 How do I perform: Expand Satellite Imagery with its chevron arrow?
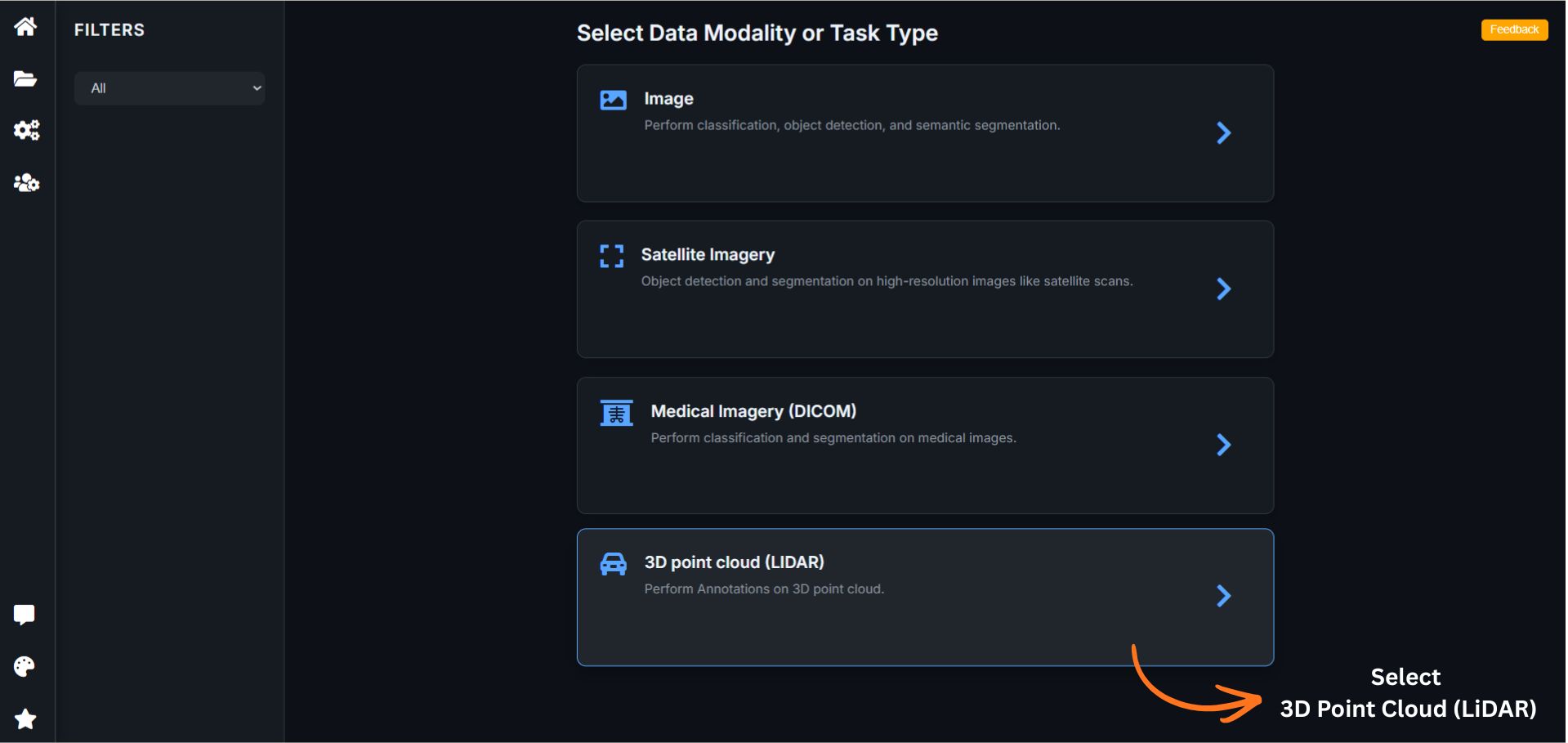coord(1223,289)
